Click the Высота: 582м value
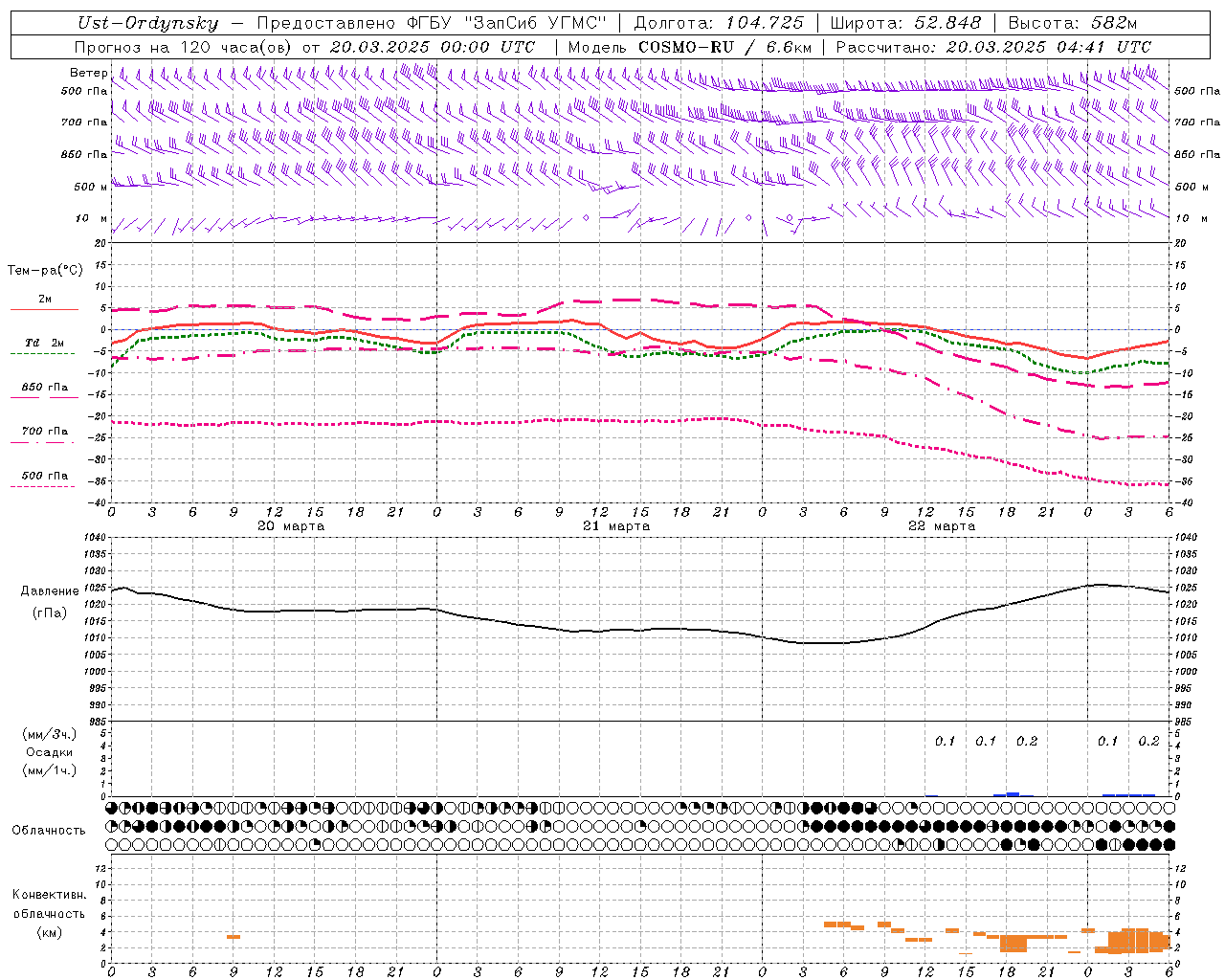The image size is (1225, 980). [1073, 23]
